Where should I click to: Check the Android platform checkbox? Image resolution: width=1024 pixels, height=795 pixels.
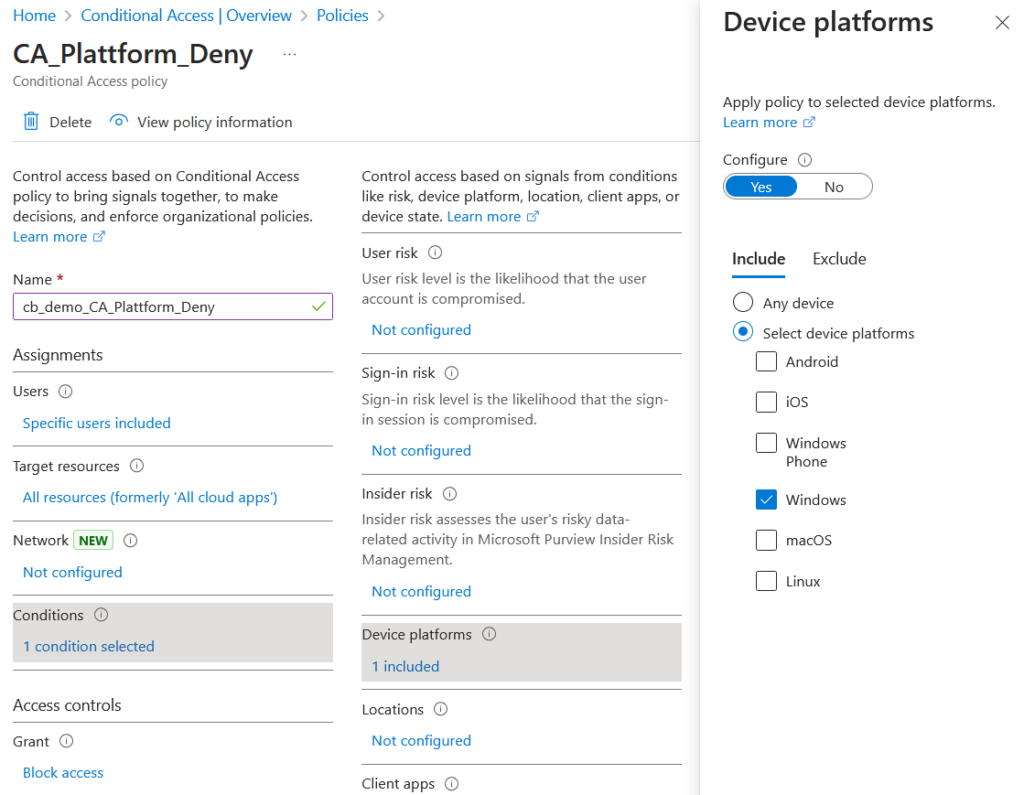(766, 362)
